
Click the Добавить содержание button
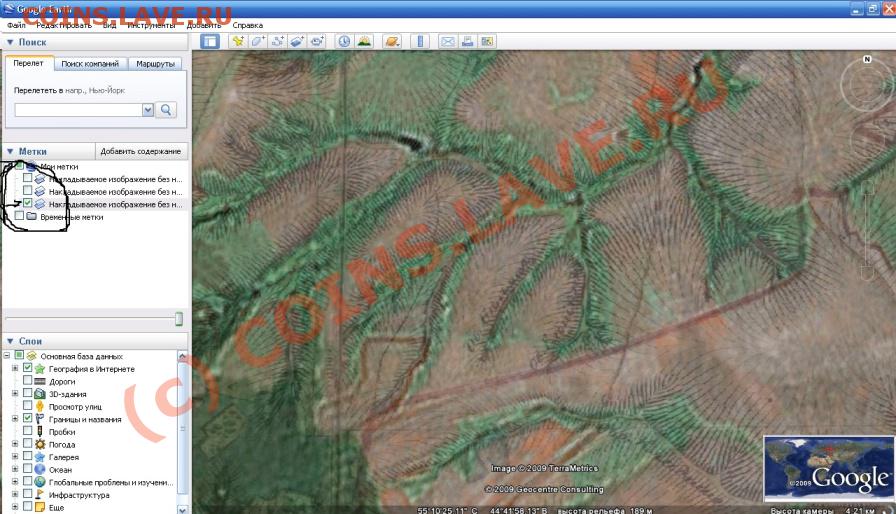tap(141, 151)
